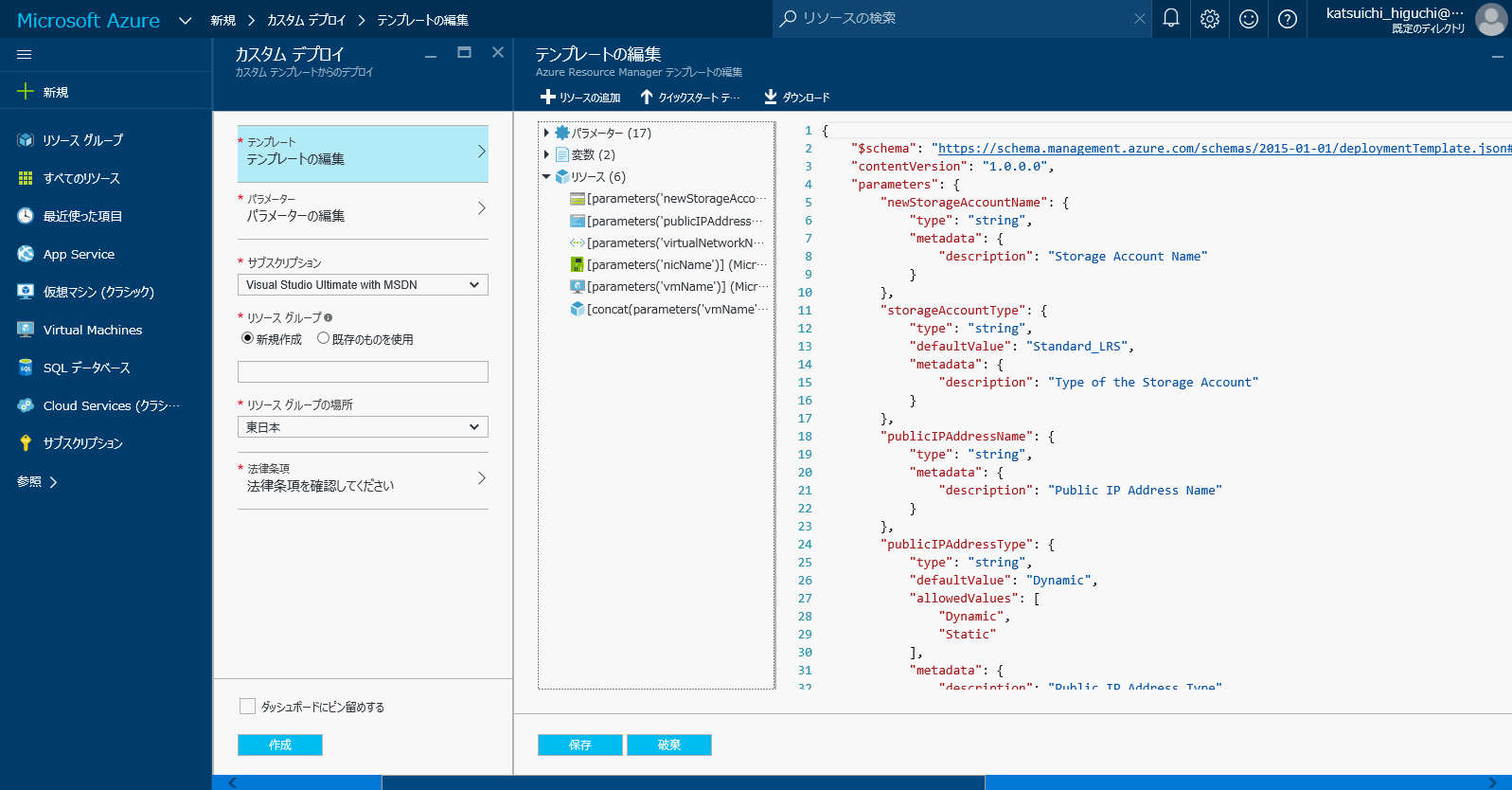1512x790 pixels.
Task: Select the storage account resource icon
Action: pyautogui.click(x=578, y=199)
